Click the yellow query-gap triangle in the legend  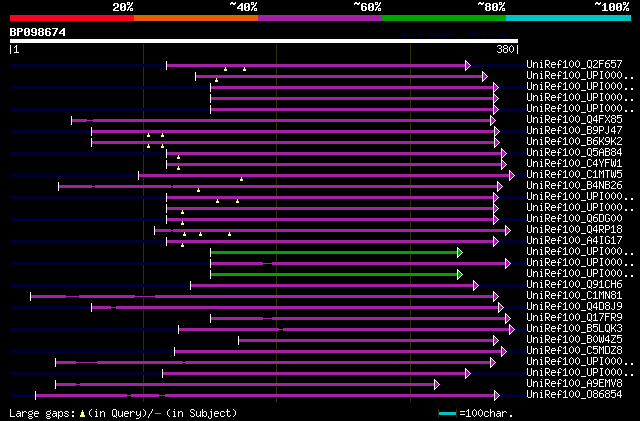click(82, 414)
